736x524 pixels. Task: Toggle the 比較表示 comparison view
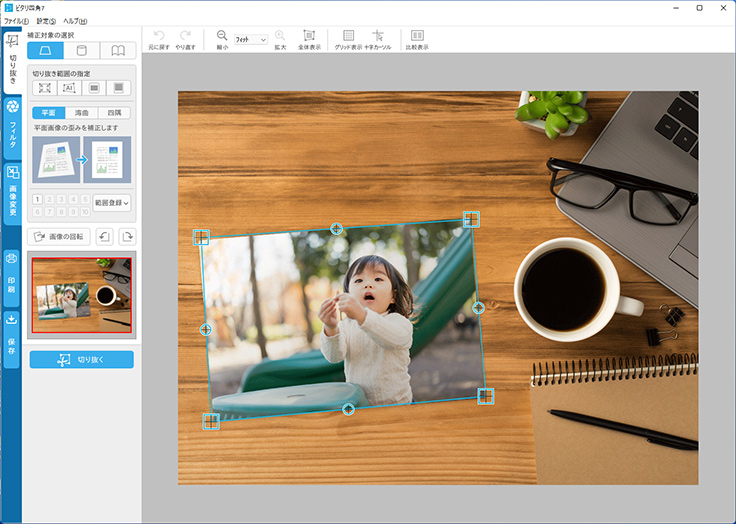(417, 36)
